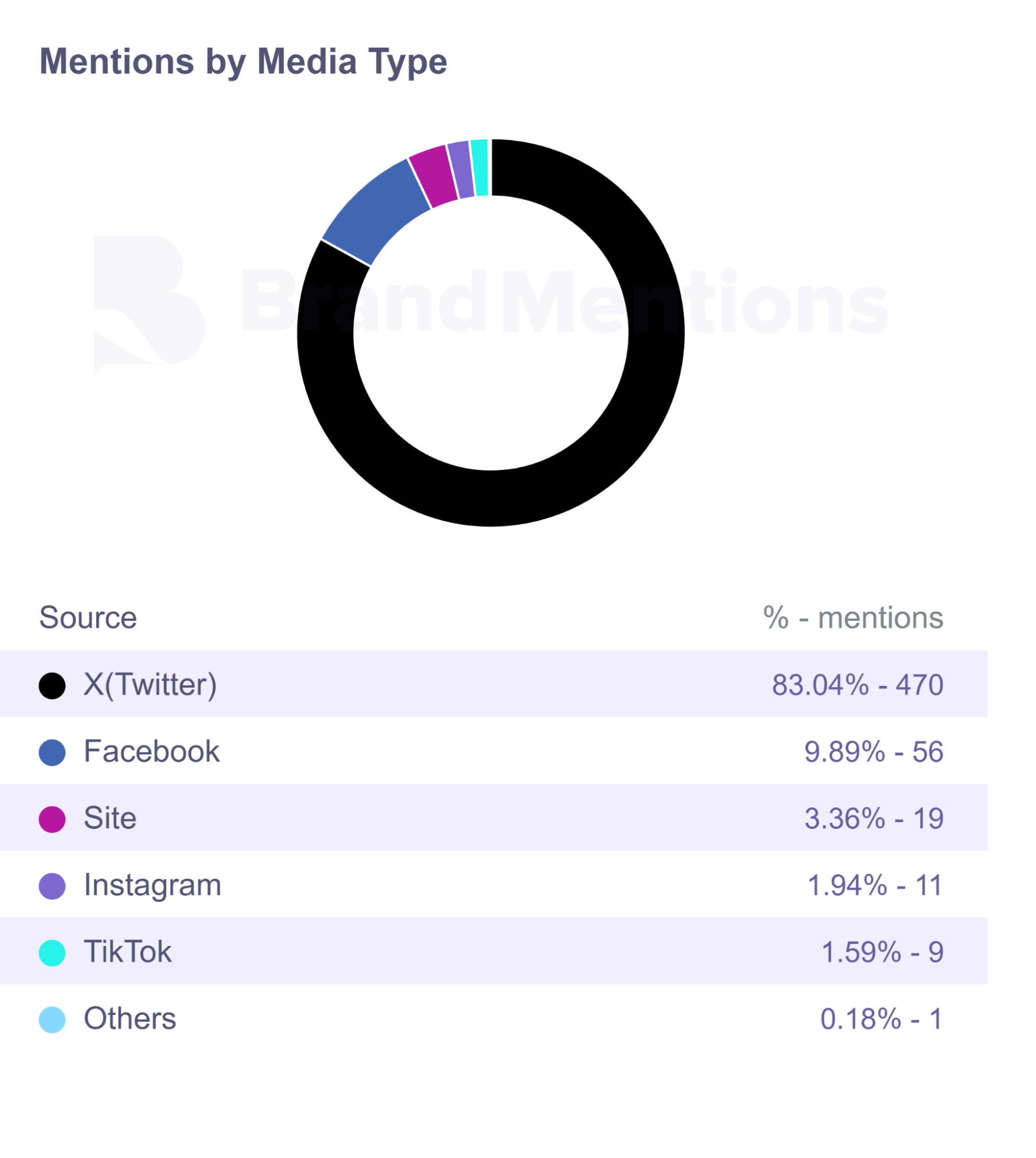Click the magenta Site legend dot
The height and width of the screenshot is (1158, 1036).
(52, 819)
